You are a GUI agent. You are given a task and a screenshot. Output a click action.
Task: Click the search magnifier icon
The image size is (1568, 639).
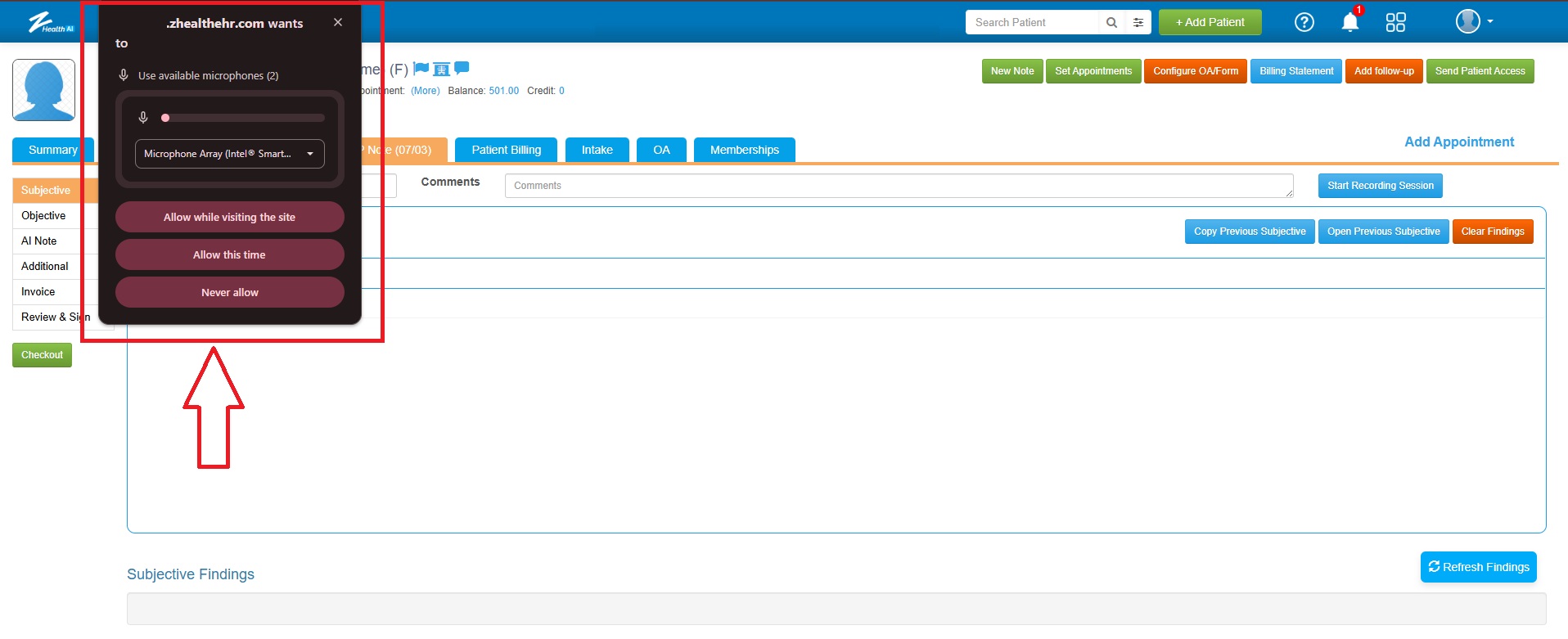[1111, 23]
